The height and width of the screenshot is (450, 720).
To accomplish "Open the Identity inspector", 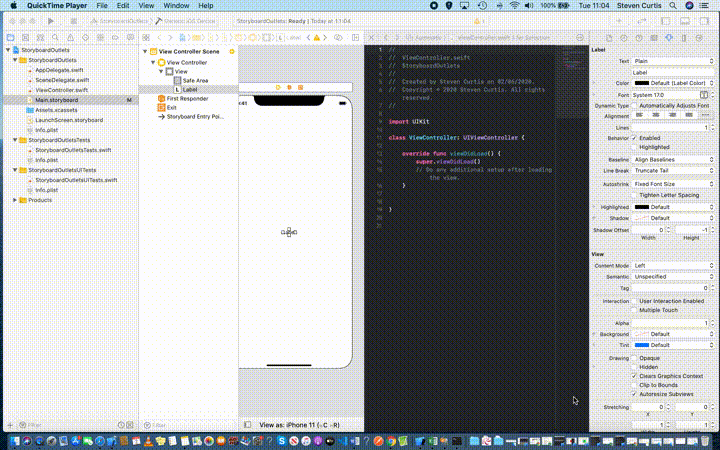I will tap(654, 38).
